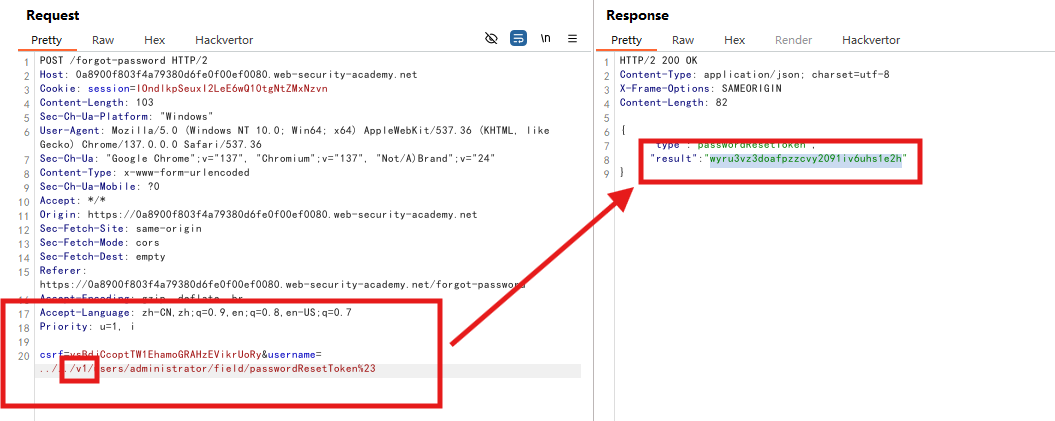The height and width of the screenshot is (421, 1055).
Task: Click the Sec-Fetch-Mode cors line
Action: (102, 243)
